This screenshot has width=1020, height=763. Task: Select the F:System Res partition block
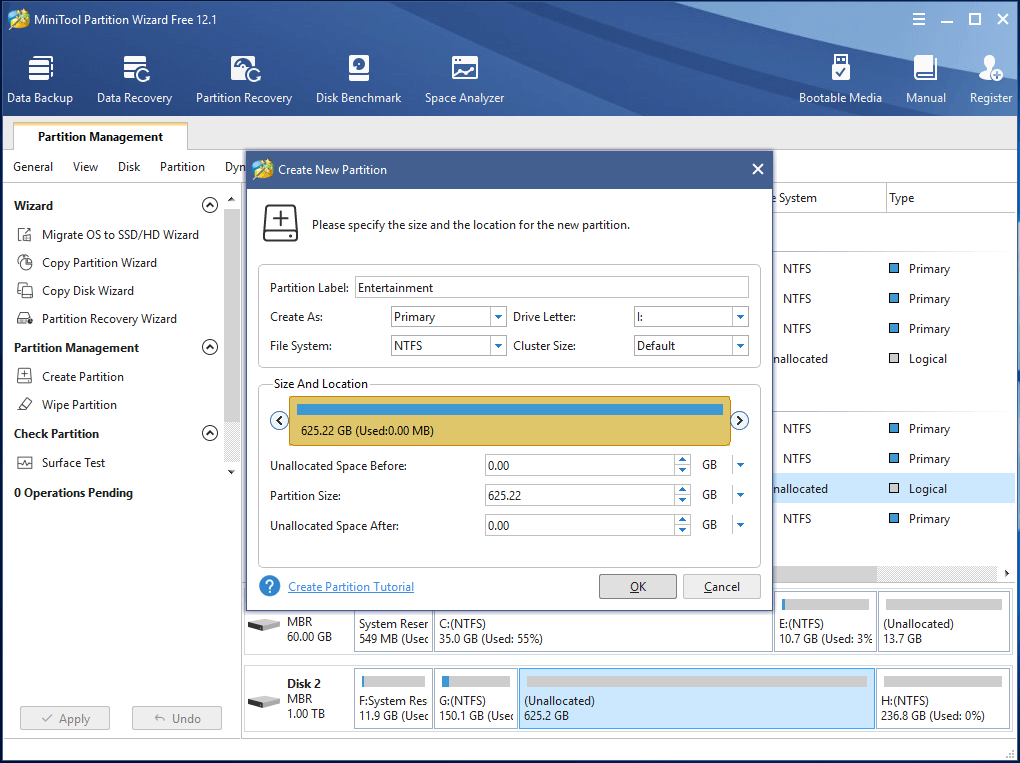tap(394, 699)
